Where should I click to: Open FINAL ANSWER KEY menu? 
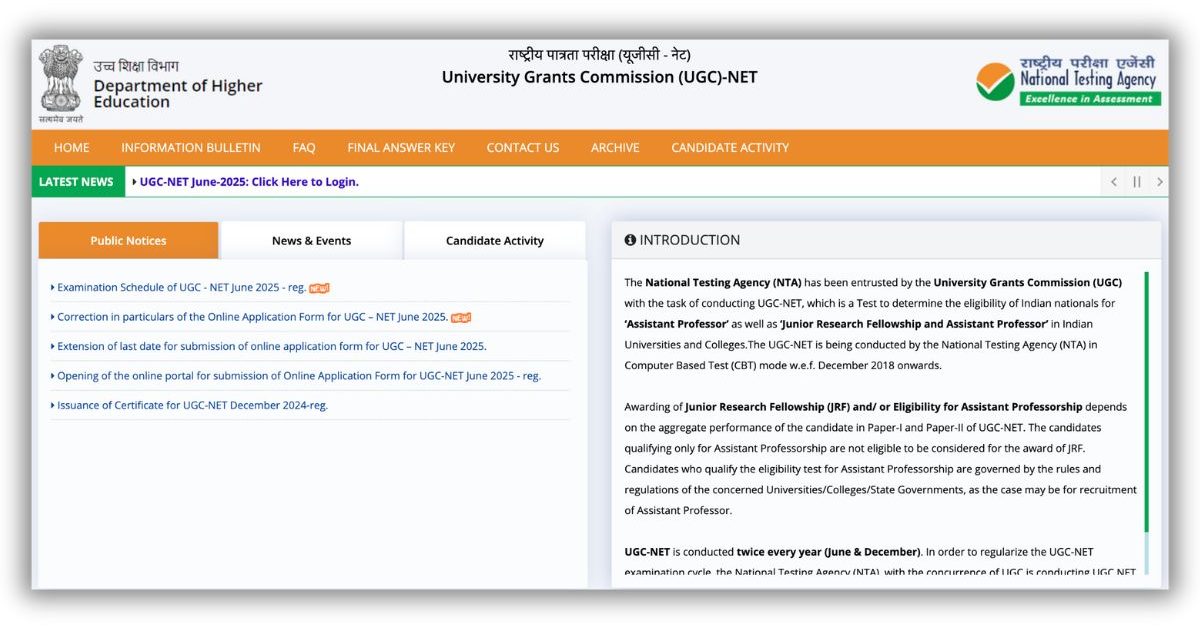point(401,147)
